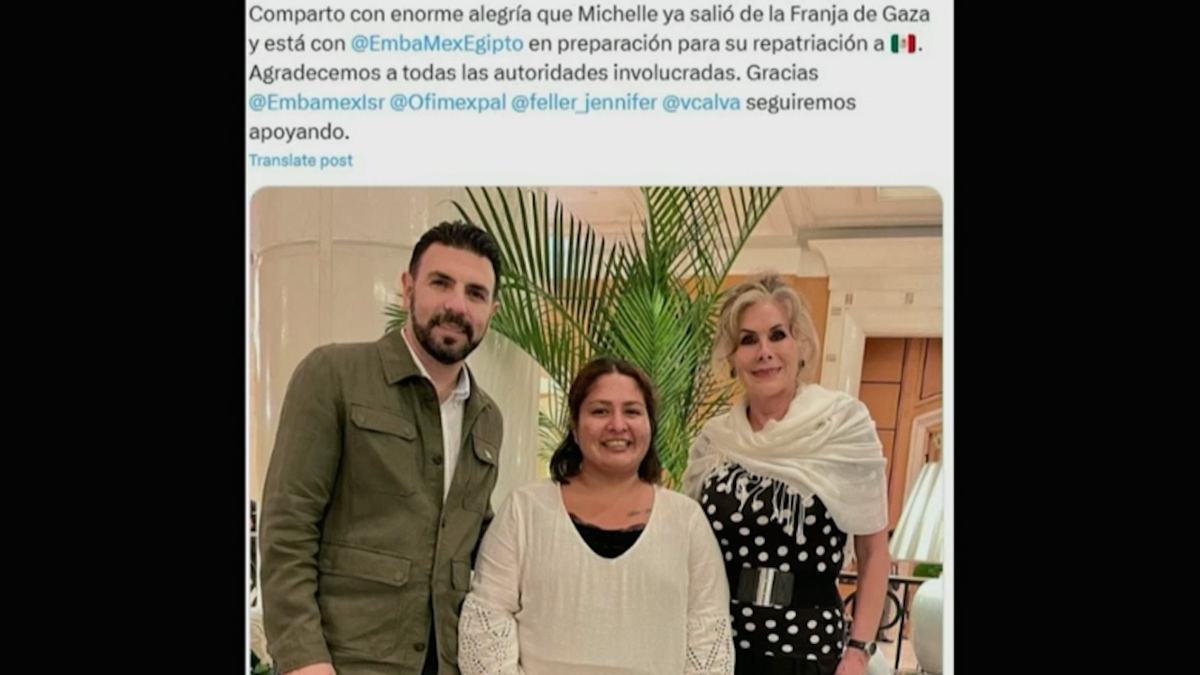
Task: Click the tweet text 'seguiremos apoyando'
Action: click(552, 116)
